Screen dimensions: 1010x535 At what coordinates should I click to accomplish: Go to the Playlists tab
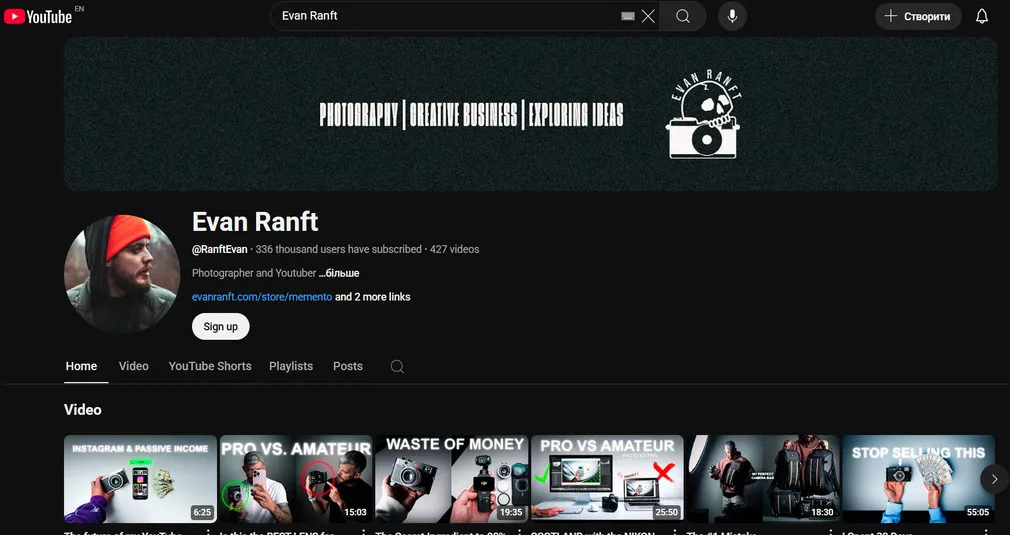(x=291, y=366)
